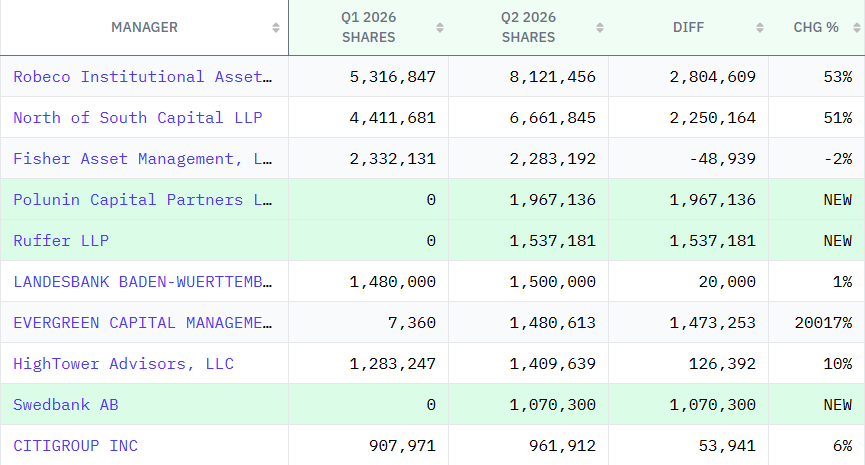Select Swedbank Q2 shares 1,070,300
Screen dimensions: 865x465
553,405
